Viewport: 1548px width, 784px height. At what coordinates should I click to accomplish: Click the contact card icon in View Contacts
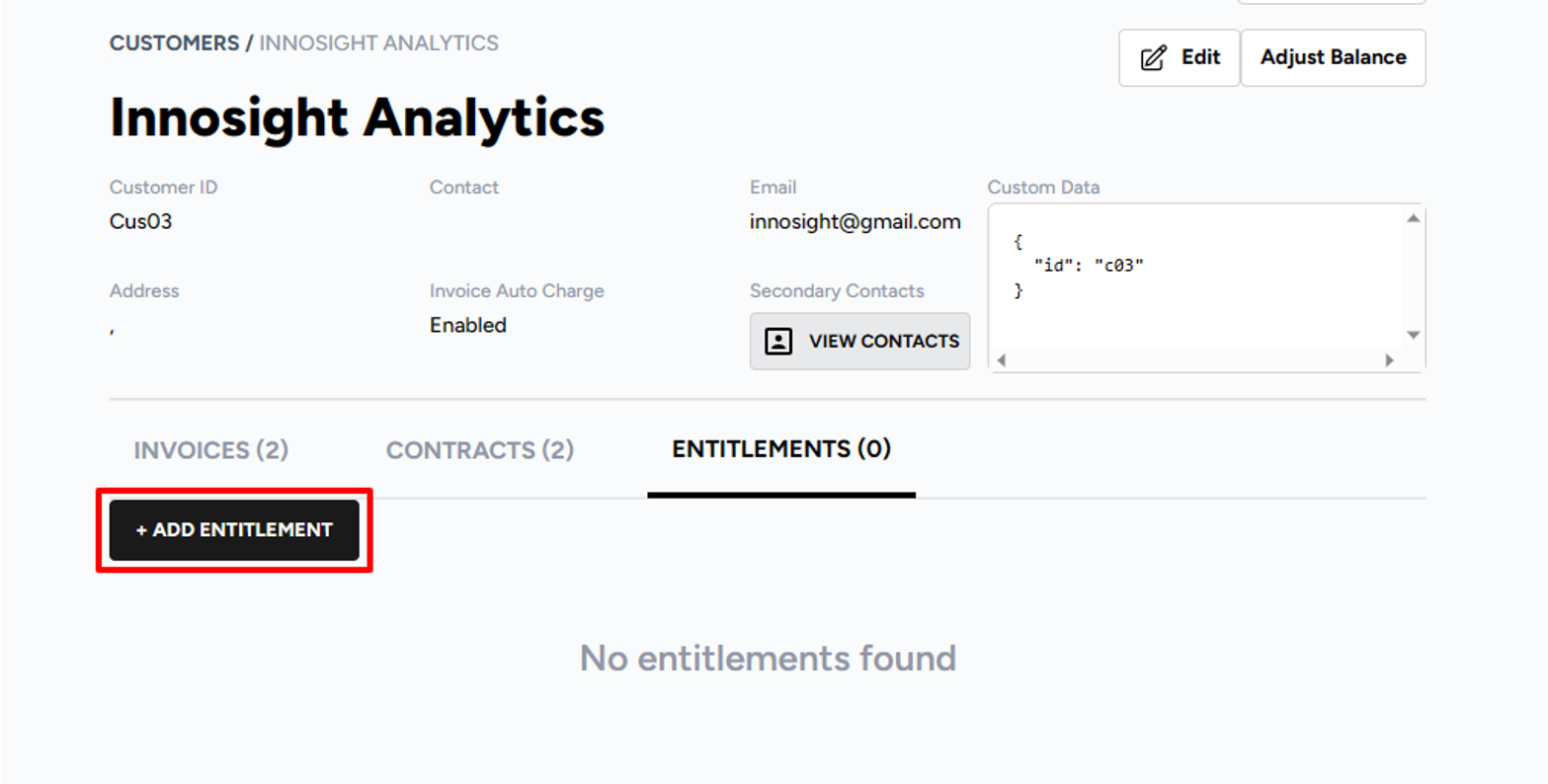click(778, 342)
